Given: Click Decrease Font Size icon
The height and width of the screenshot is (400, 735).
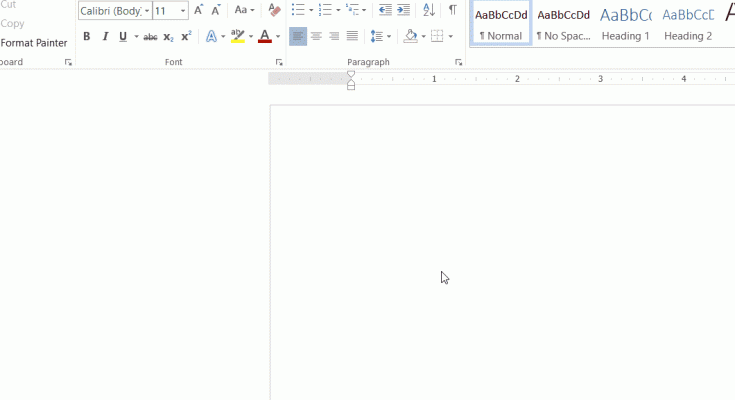Looking at the screenshot, I should click(x=216, y=10).
